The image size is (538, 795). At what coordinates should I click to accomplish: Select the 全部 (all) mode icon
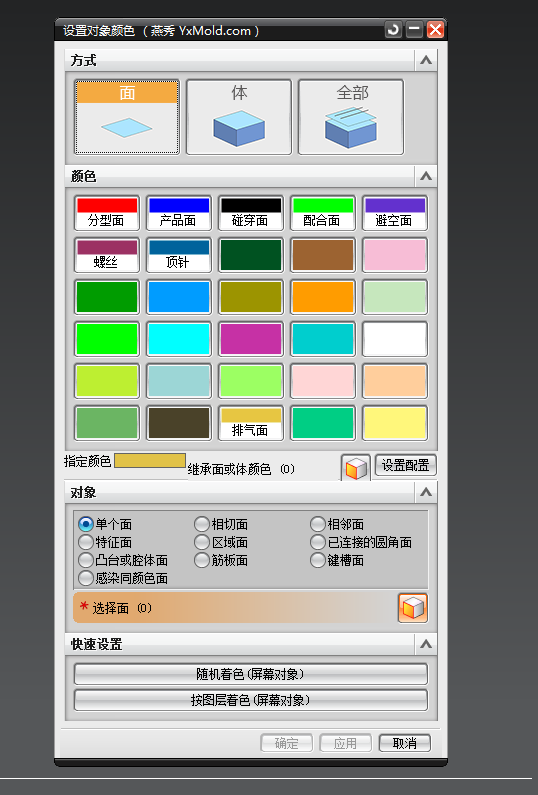click(x=351, y=117)
